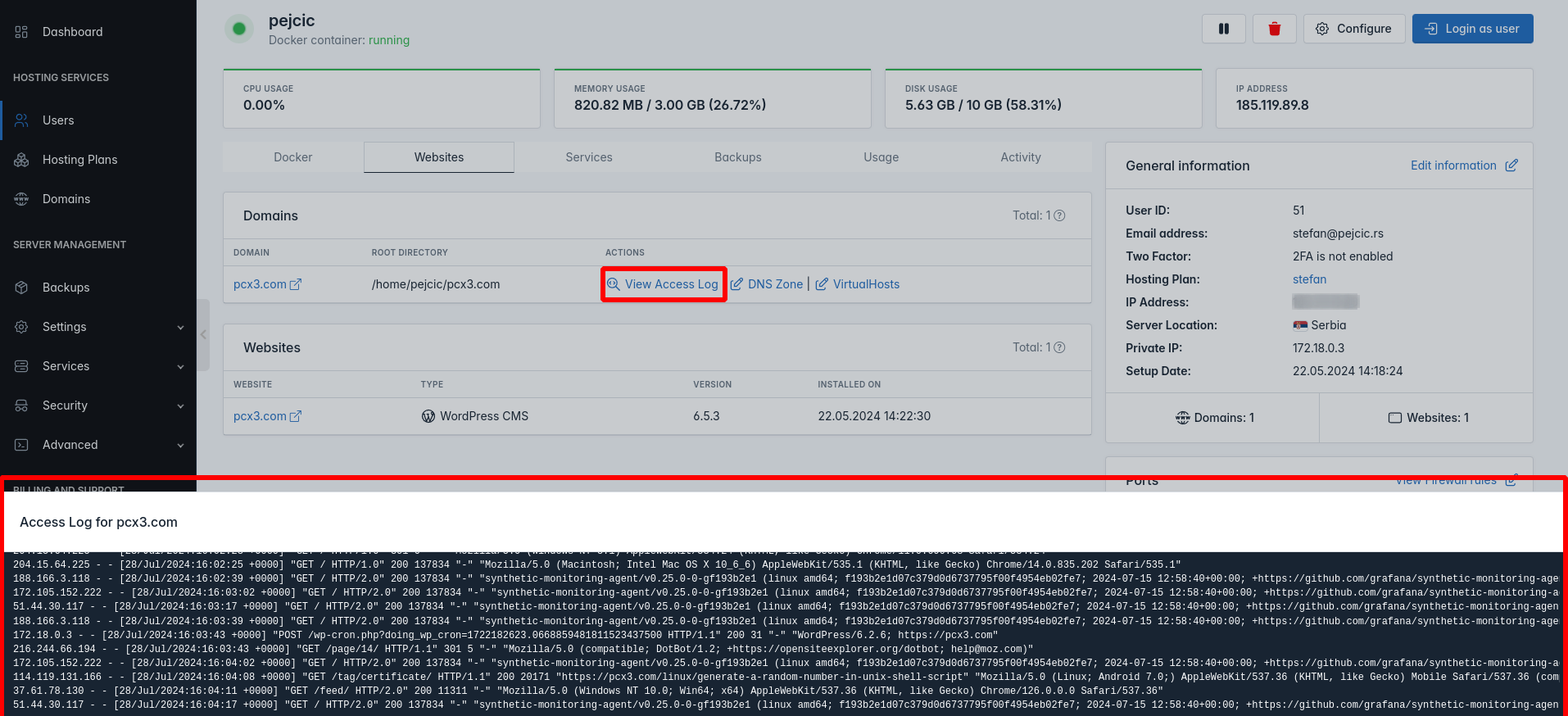Open the Activity tab

click(1021, 157)
